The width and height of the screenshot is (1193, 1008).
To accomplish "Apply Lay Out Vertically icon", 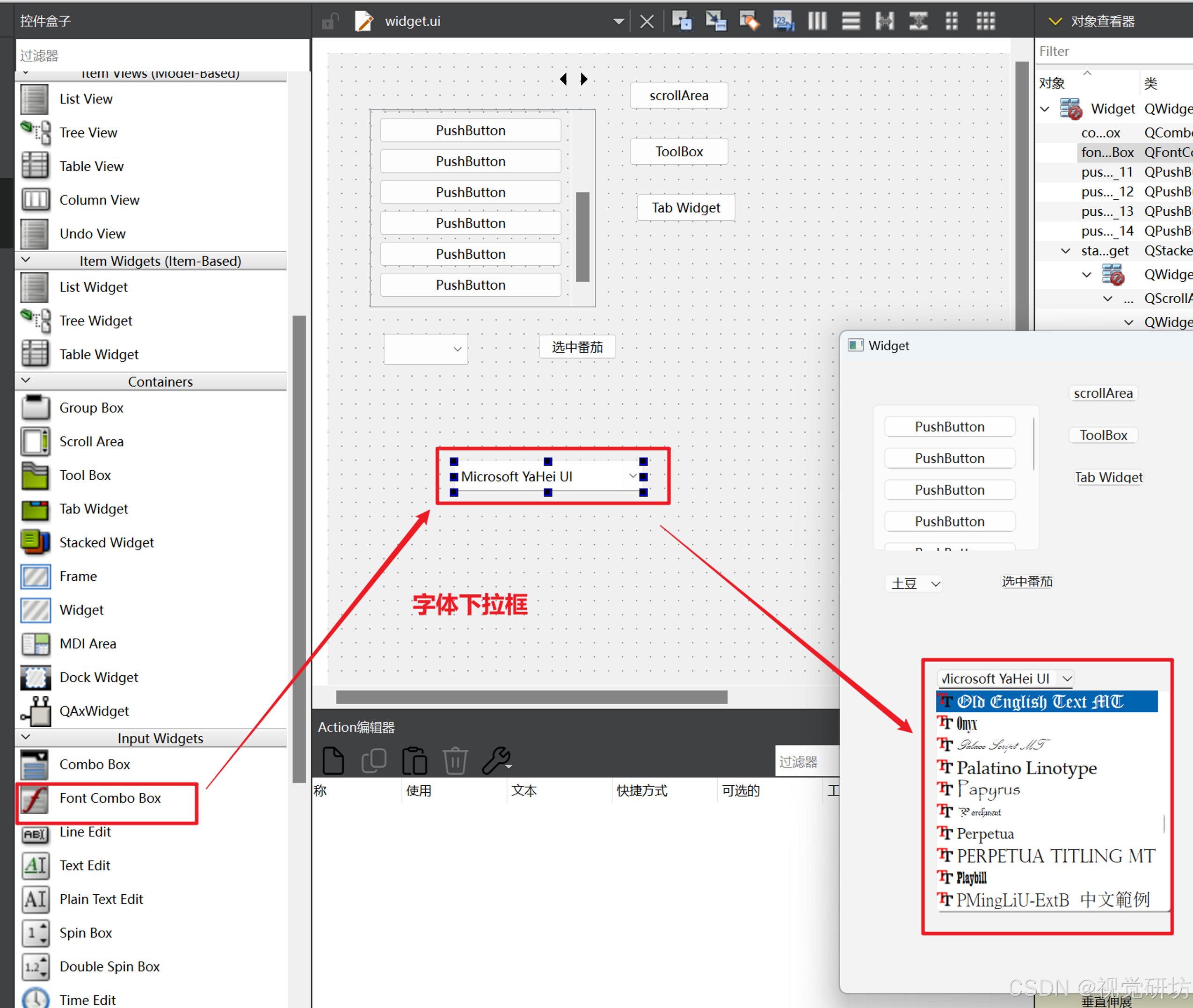I will click(x=851, y=21).
